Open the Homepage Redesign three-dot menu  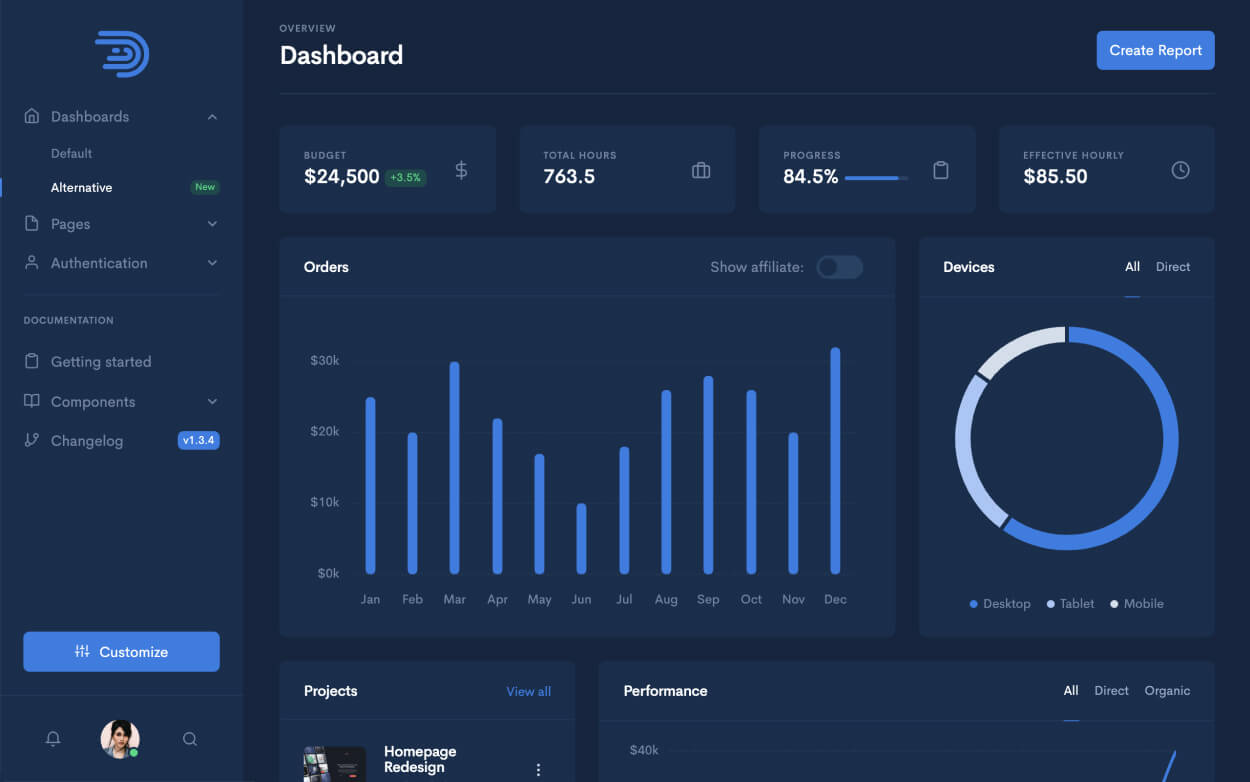click(538, 769)
